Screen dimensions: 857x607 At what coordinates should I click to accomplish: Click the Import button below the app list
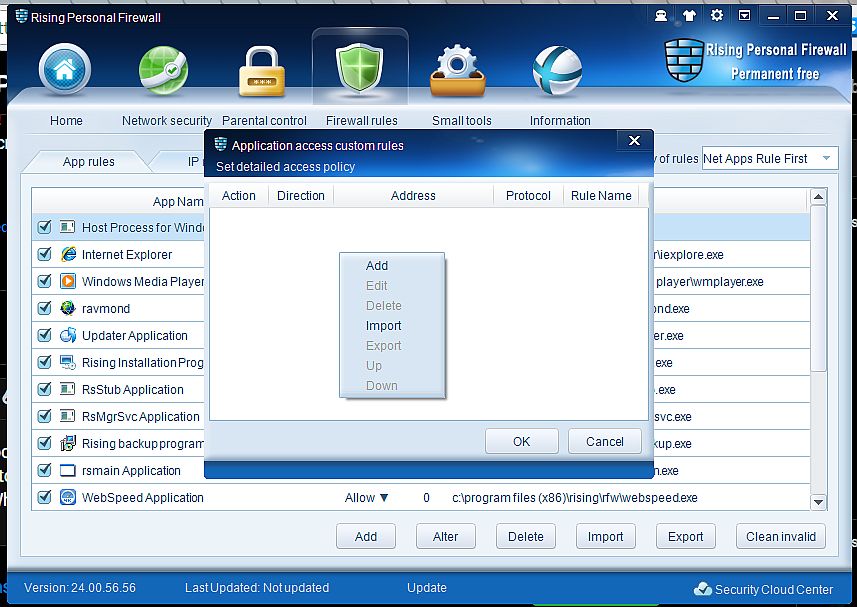point(606,537)
